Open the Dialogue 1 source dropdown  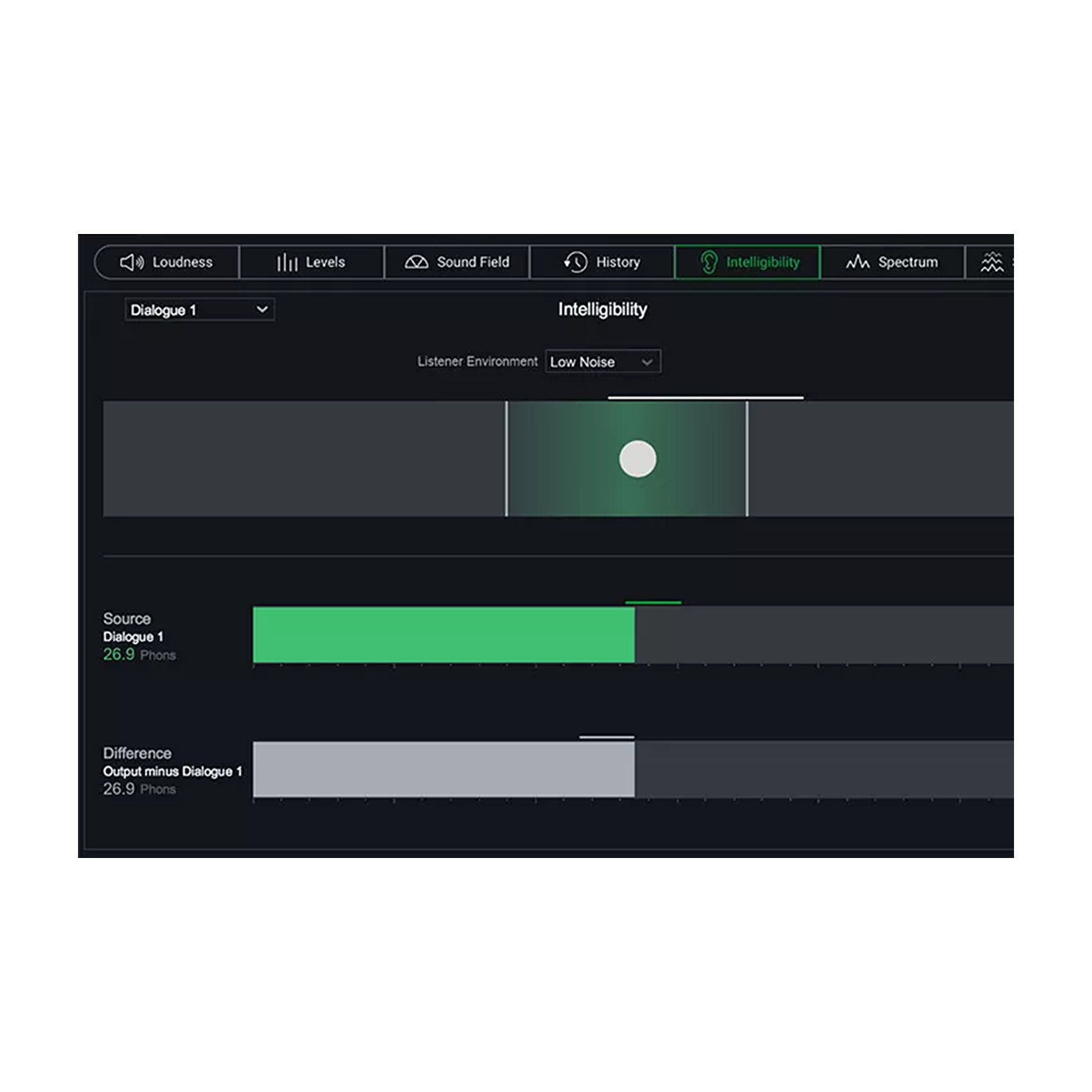click(x=199, y=310)
